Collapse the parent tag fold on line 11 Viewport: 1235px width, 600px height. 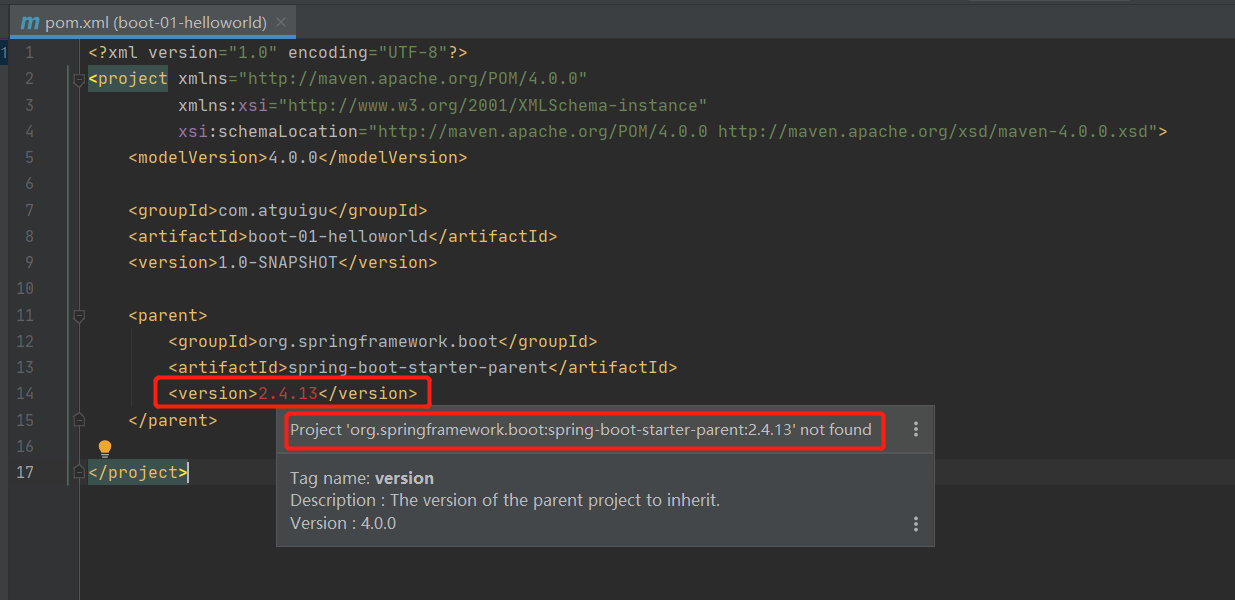79,316
